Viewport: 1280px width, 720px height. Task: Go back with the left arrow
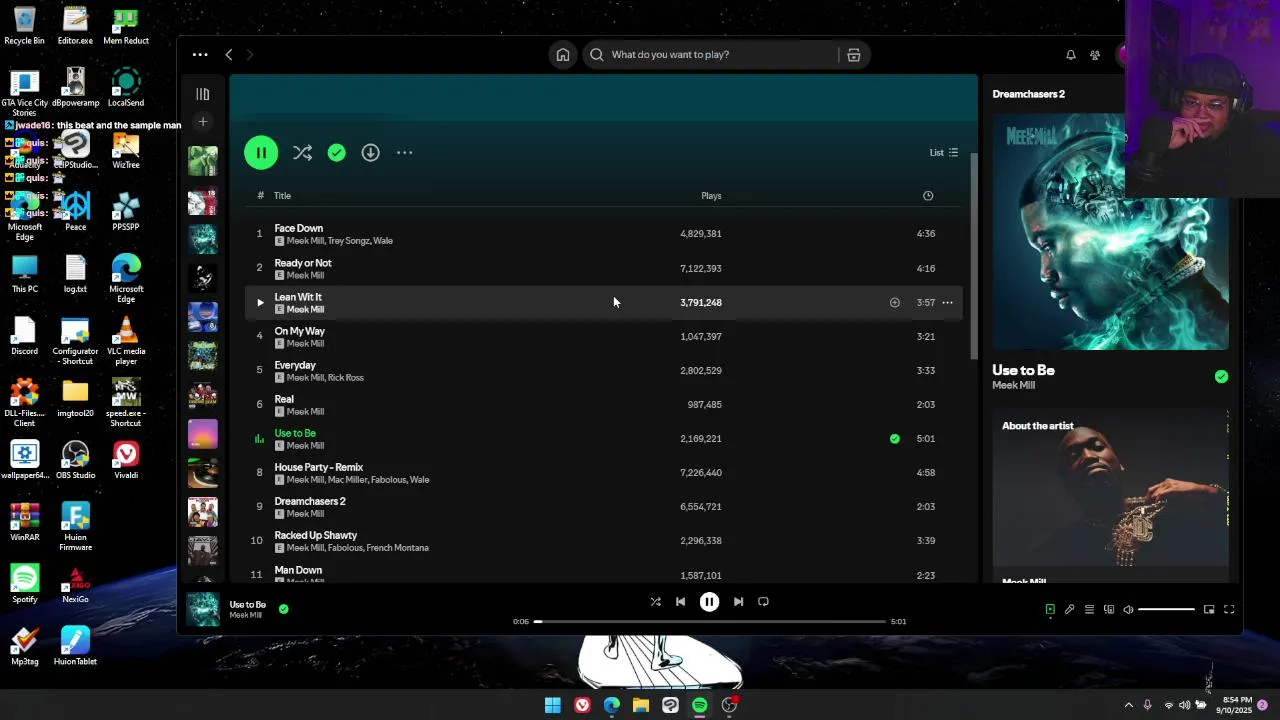pyautogui.click(x=229, y=55)
